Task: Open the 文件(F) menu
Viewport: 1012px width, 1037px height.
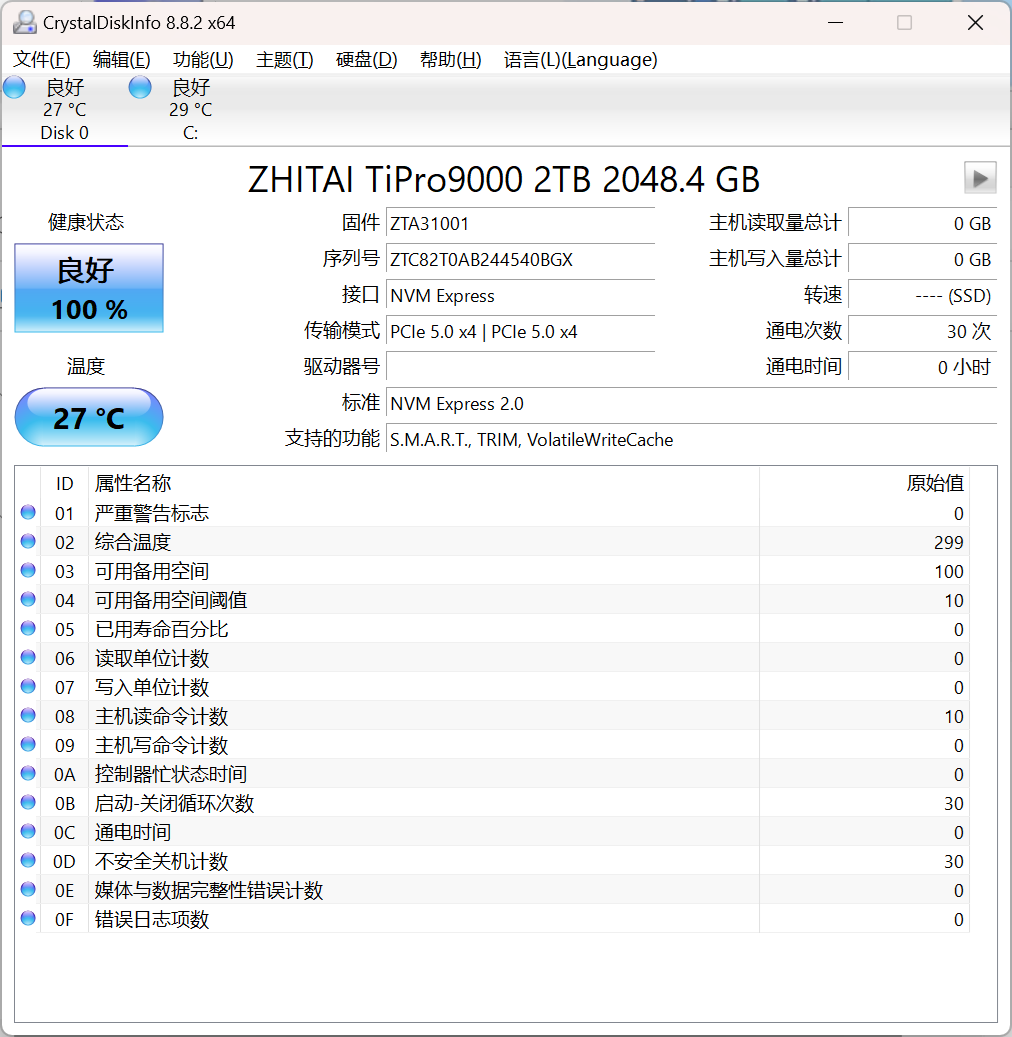Action: pyautogui.click(x=42, y=60)
